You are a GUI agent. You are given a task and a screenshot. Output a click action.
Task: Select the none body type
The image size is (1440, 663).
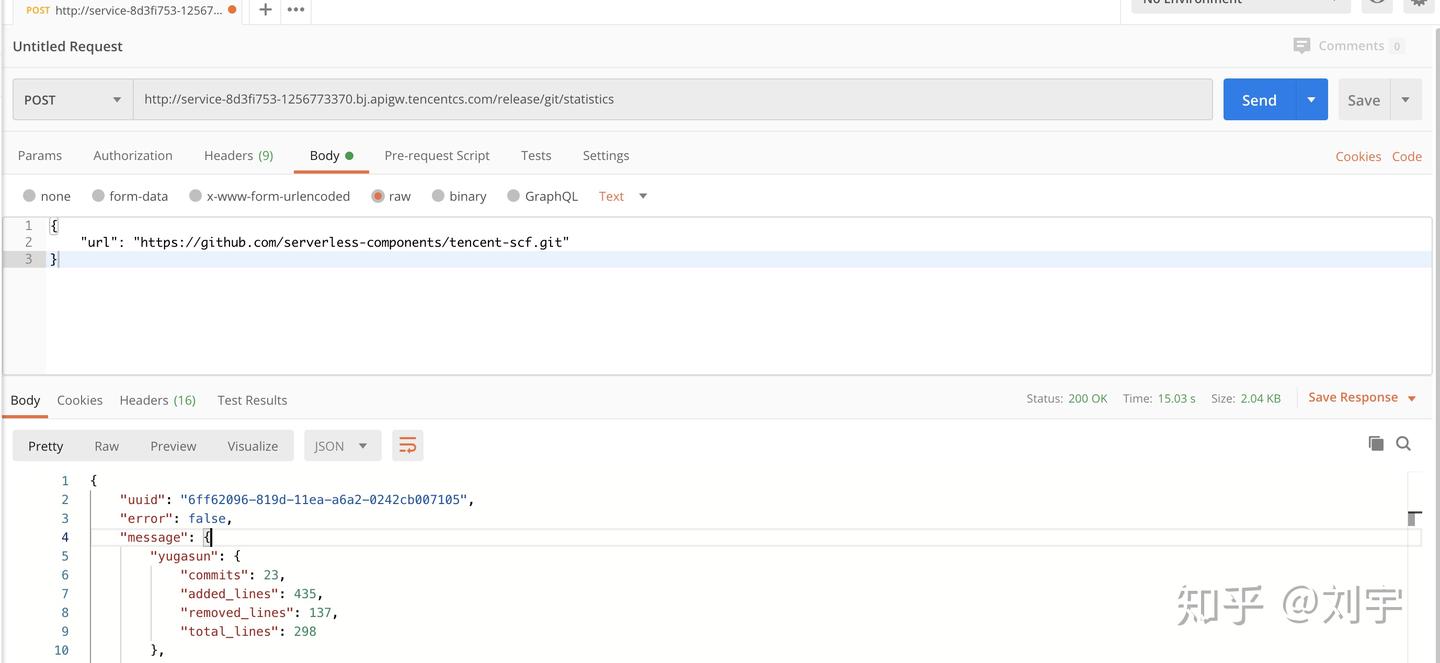point(30,196)
